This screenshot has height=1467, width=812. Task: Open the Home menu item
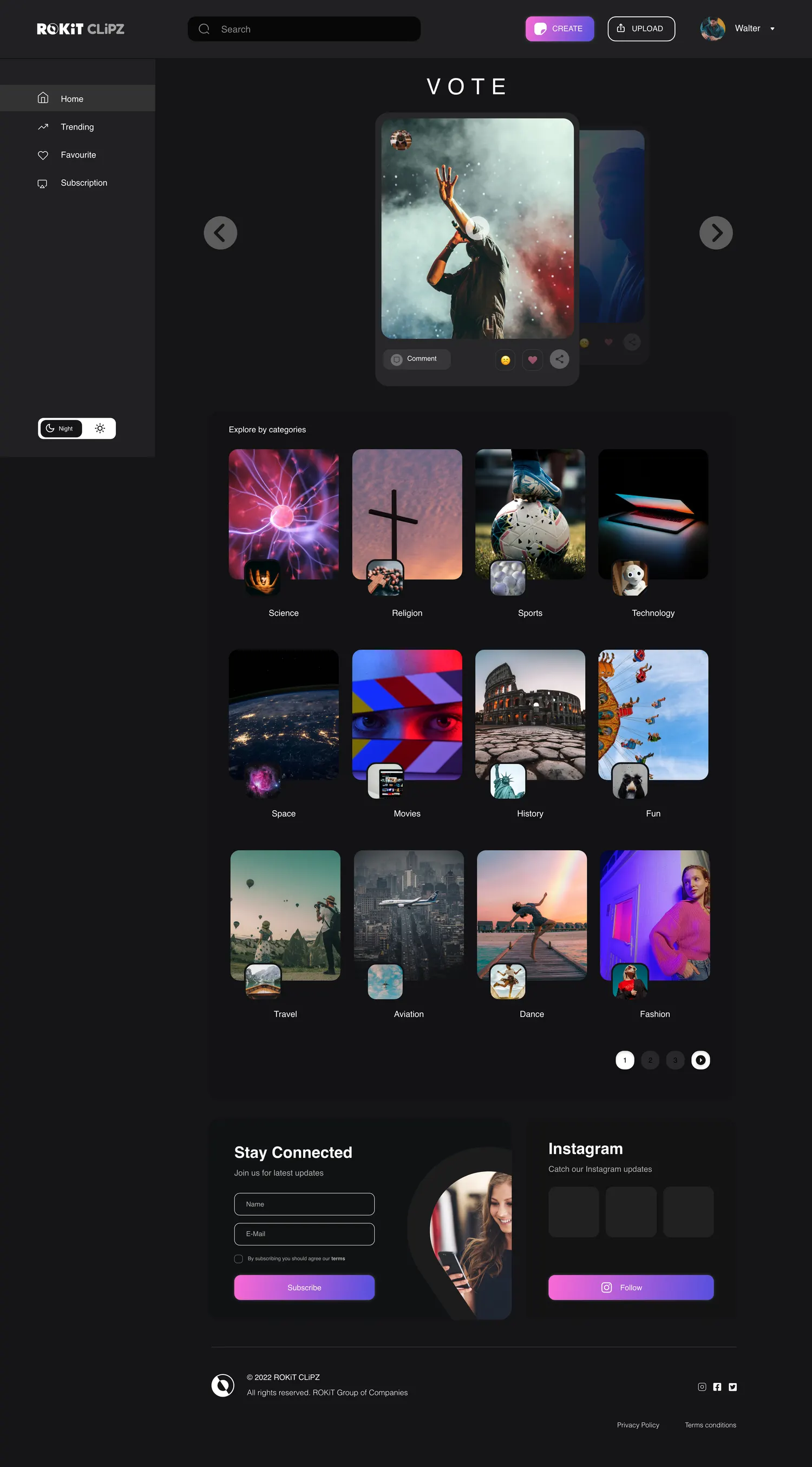click(x=77, y=99)
